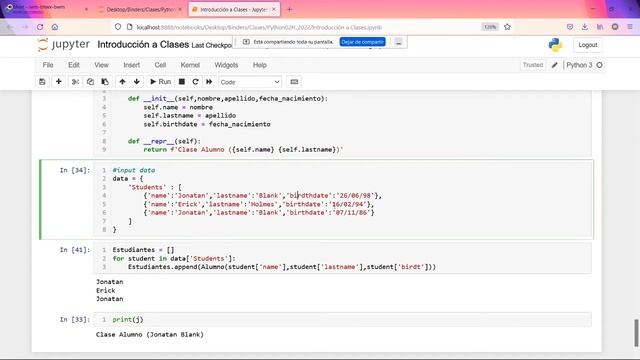The width and height of the screenshot is (640, 360).
Task: Open the Help menu
Action: click(260, 65)
